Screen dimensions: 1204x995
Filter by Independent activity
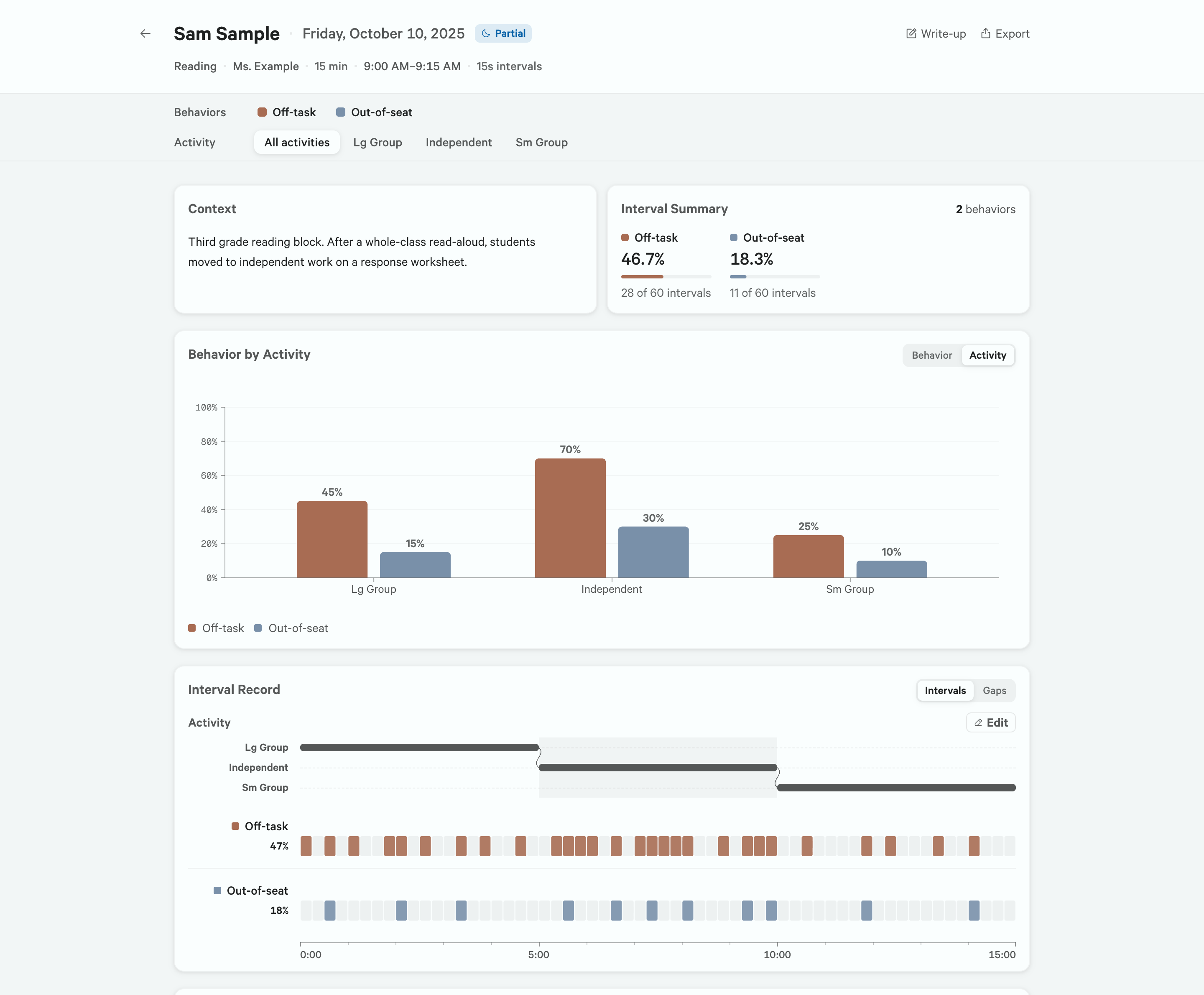[459, 142]
